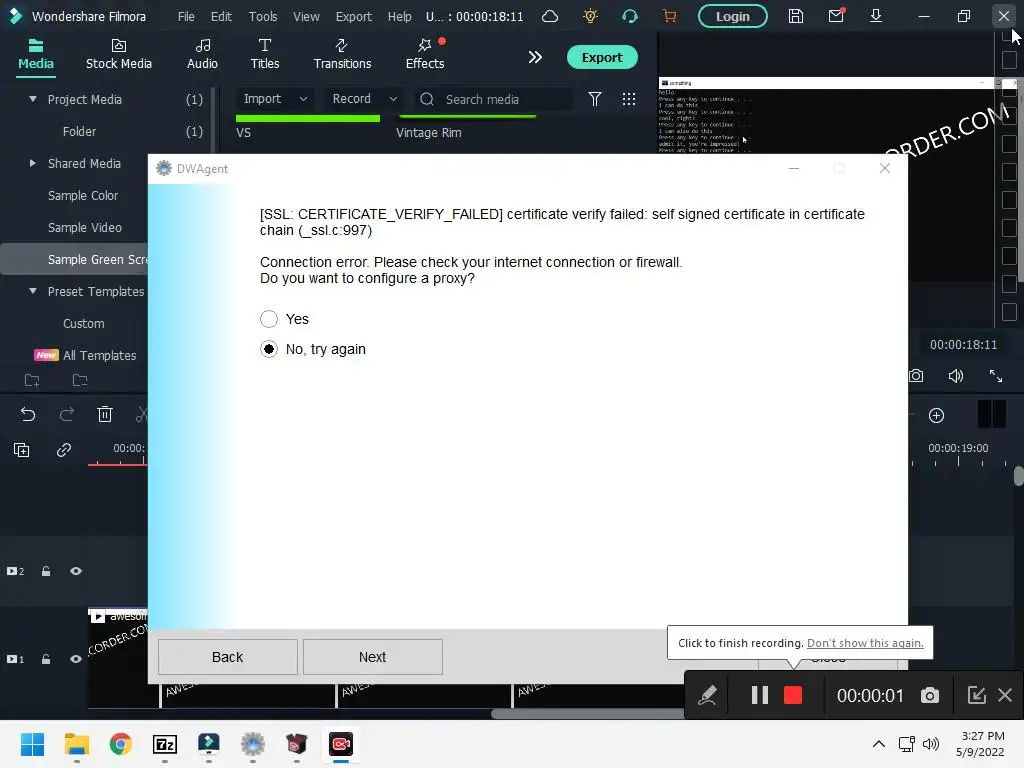Click the recorder pencil annotate icon

[707, 696]
